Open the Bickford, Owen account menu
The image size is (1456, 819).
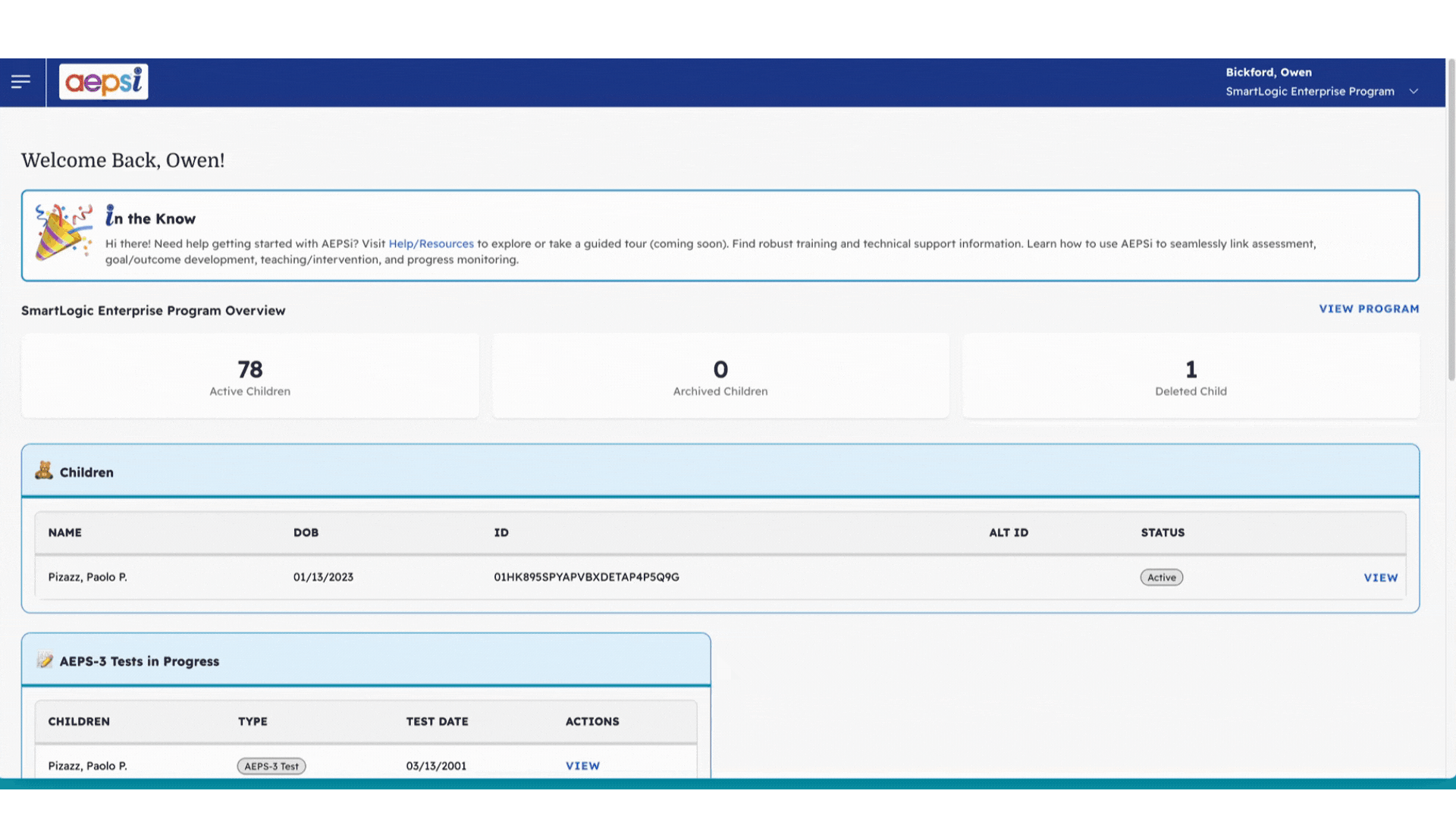(x=1268, y=72)
